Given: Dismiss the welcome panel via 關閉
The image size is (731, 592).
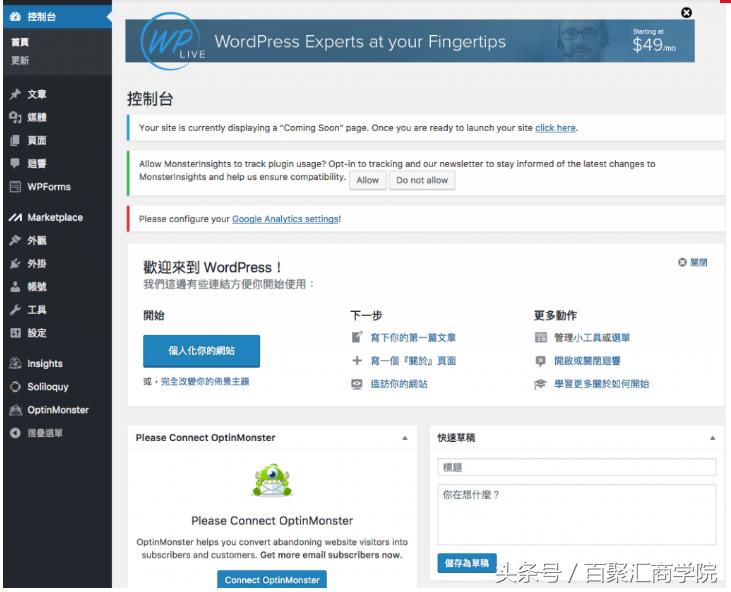Looking at the screenshot, I should [x=693, y=262].
